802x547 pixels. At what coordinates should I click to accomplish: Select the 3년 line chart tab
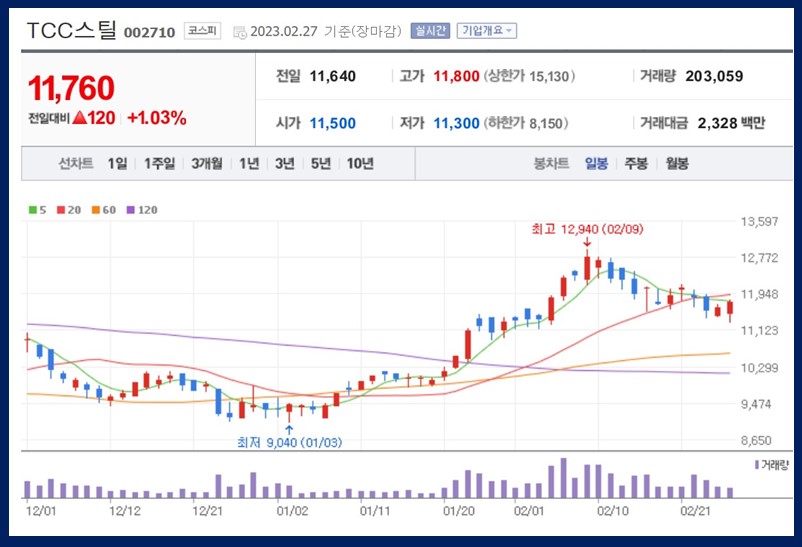tap(284, 163)
